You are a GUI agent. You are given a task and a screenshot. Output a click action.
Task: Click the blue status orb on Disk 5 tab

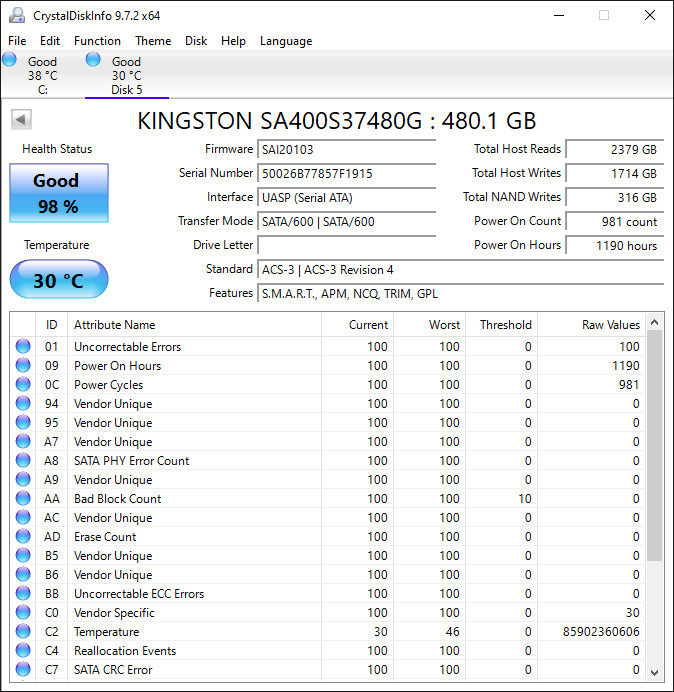[x=93, y=59]
